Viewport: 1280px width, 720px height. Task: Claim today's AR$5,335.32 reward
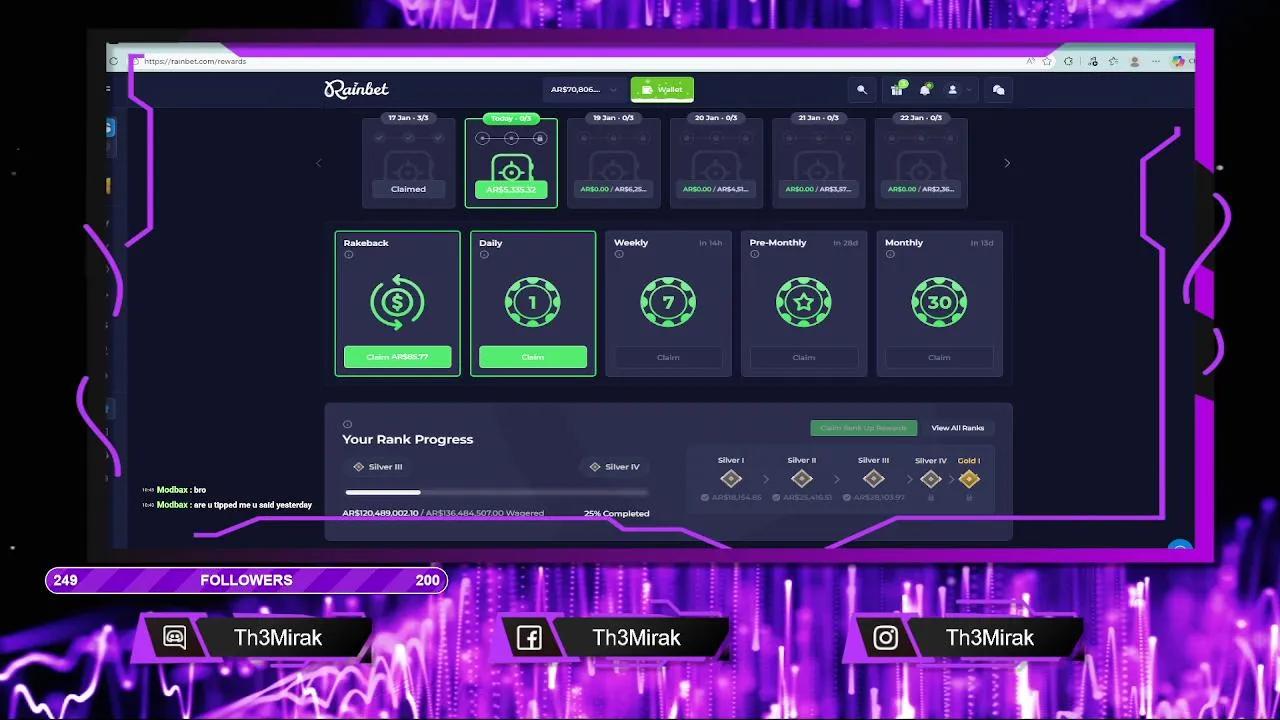[x=511, y=189]
